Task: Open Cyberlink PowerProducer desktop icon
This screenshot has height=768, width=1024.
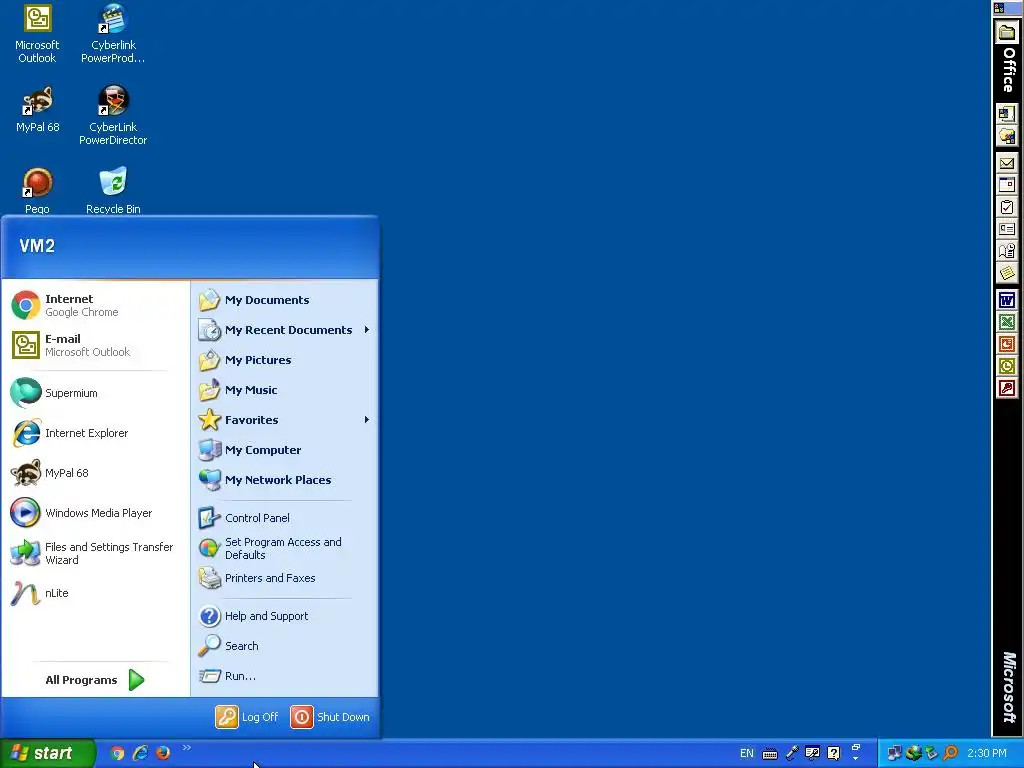Action: click(x=113, y=34)
